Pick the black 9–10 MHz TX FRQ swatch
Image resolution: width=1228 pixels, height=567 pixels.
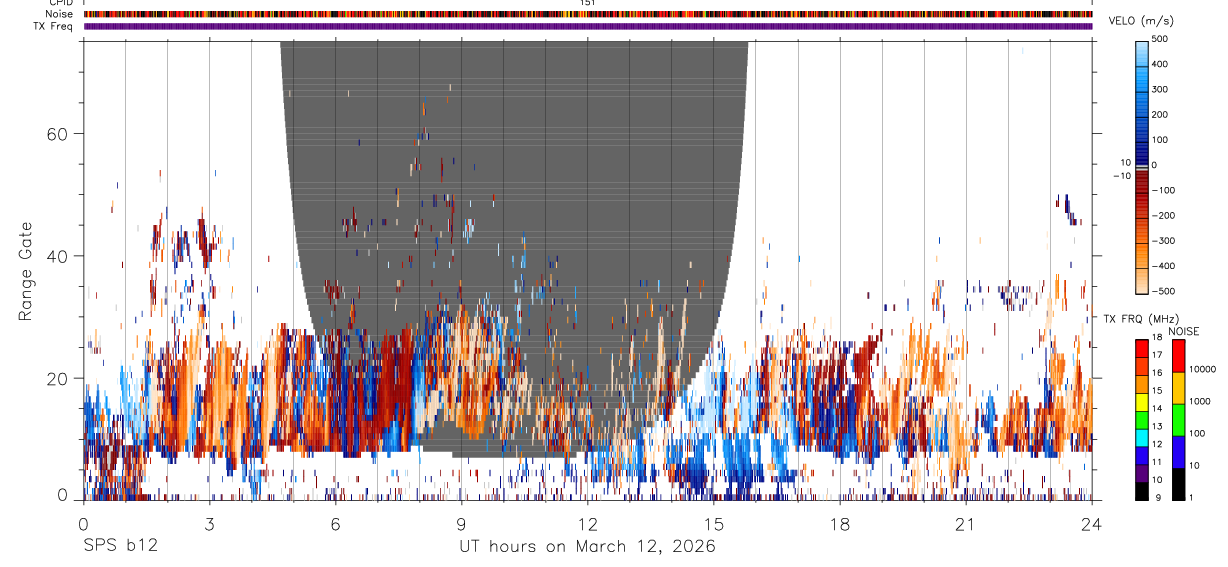[x=1143, y=491]
